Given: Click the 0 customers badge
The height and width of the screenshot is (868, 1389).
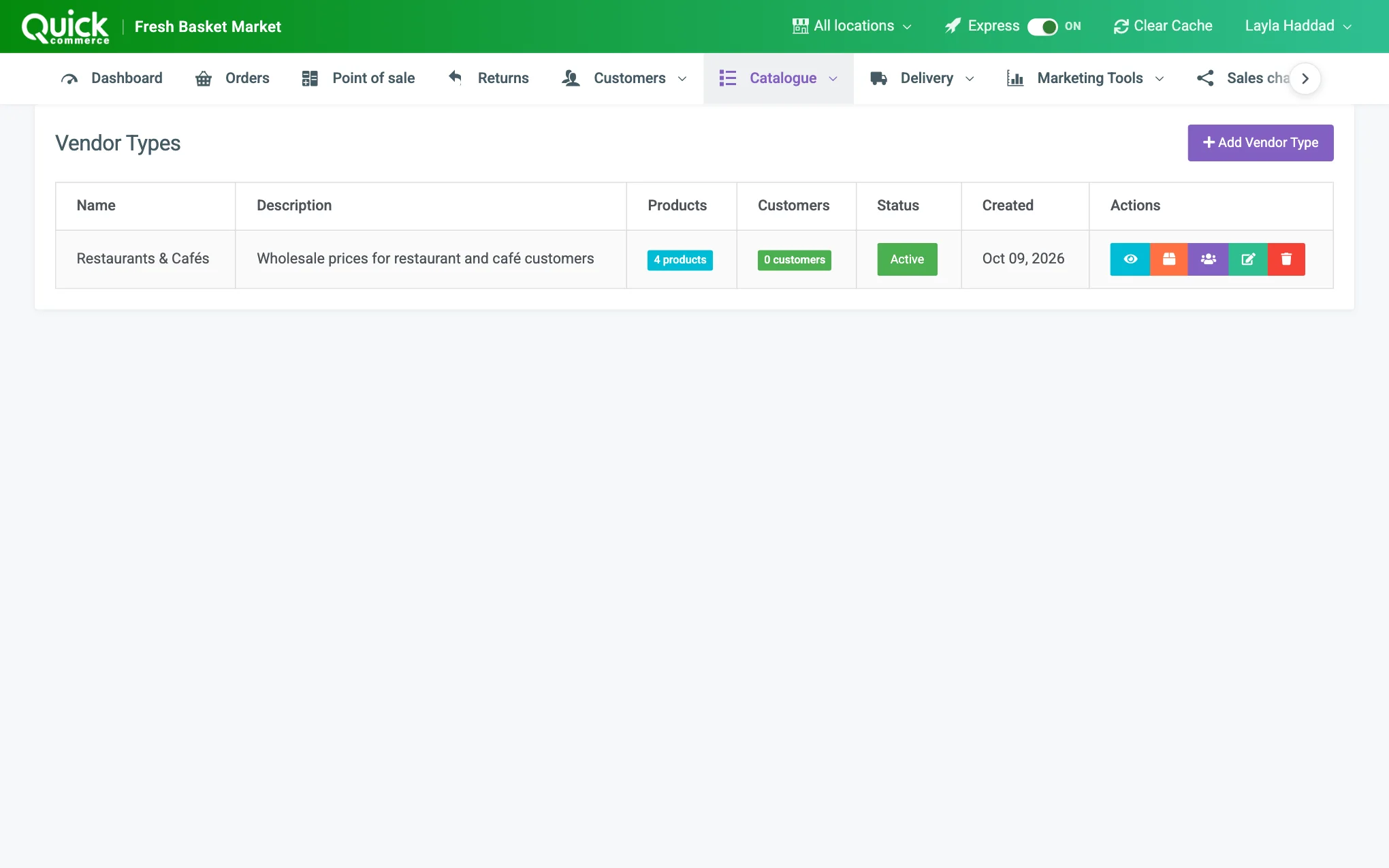Looking at the screenshot, I should pyautogui.click(x=794, y=260).
